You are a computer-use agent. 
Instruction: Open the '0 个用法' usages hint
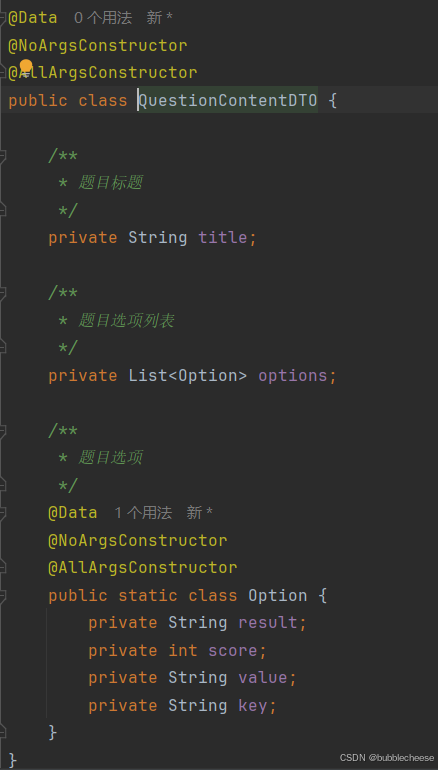coord(103,18)
